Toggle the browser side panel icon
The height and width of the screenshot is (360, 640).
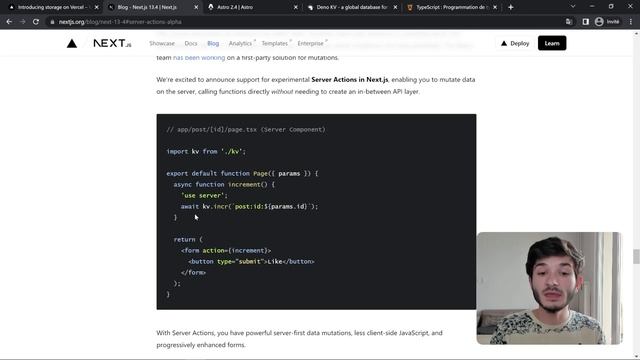pyautogui.click(x=585, y=22)
